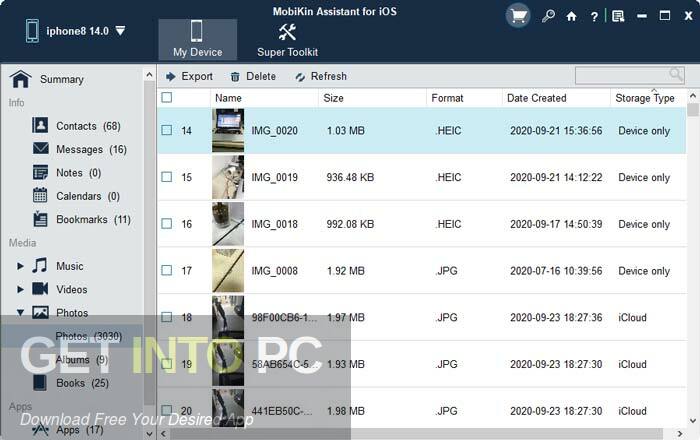The image size is (700, 440).
Task: Click the Calendars grid icon
Action: coord(40,195)
